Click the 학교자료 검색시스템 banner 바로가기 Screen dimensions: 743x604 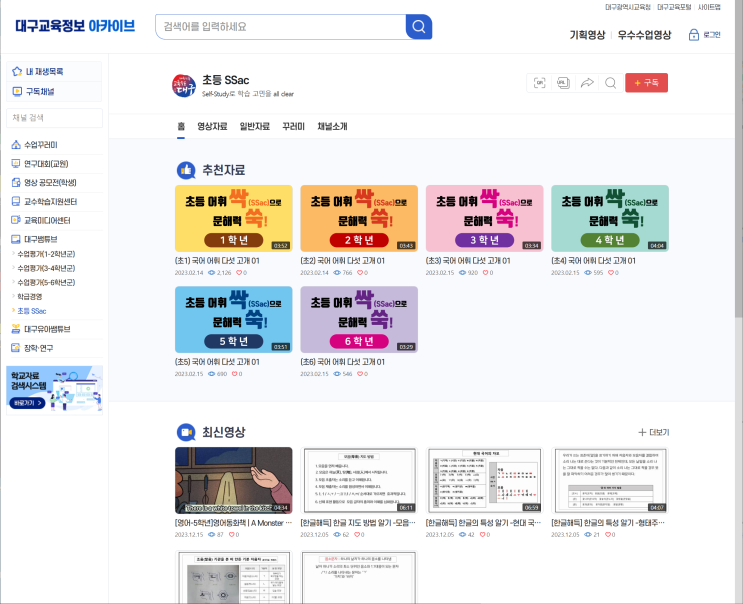(x=27, y=403)
